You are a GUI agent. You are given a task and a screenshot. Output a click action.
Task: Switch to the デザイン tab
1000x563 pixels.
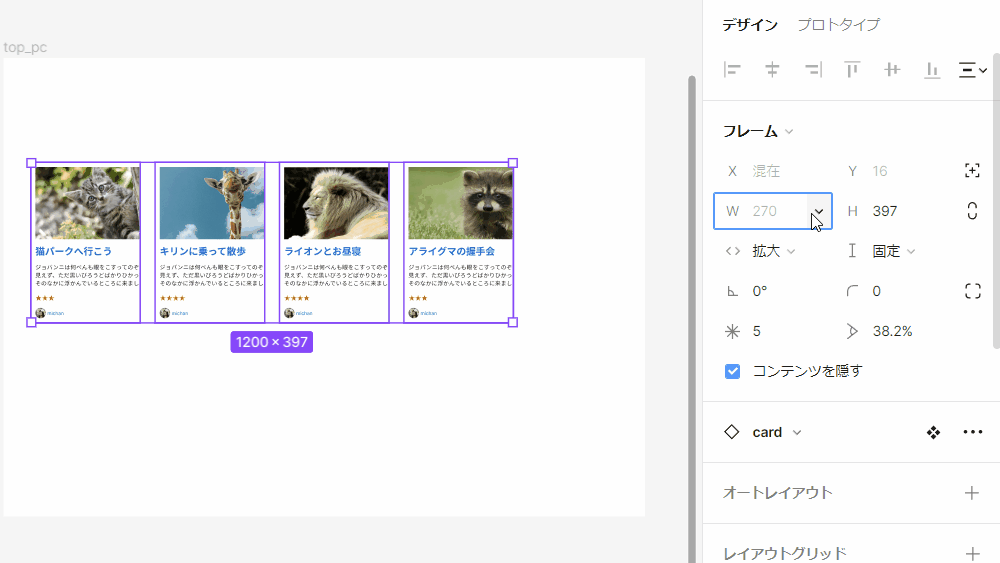click(x=750, y=25)
